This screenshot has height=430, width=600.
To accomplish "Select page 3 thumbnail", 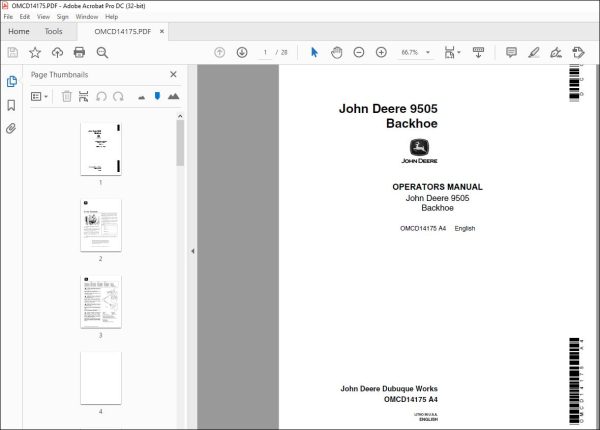I will pos(101,302).
